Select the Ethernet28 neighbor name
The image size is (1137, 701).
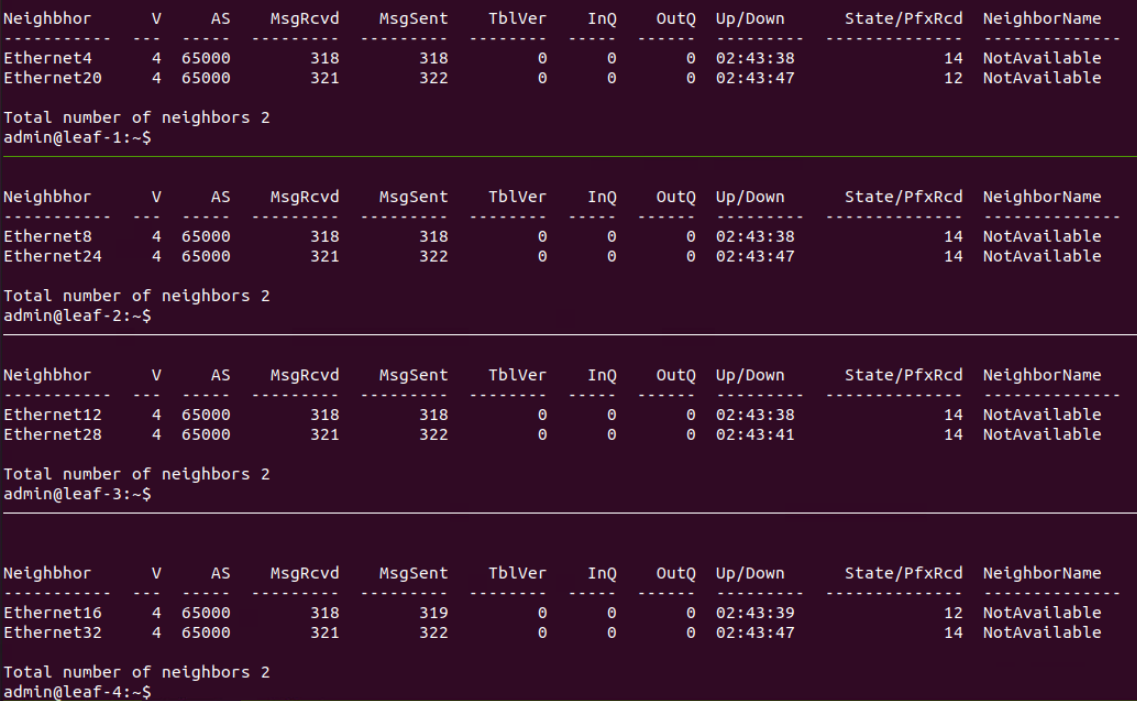click(53, 434)
